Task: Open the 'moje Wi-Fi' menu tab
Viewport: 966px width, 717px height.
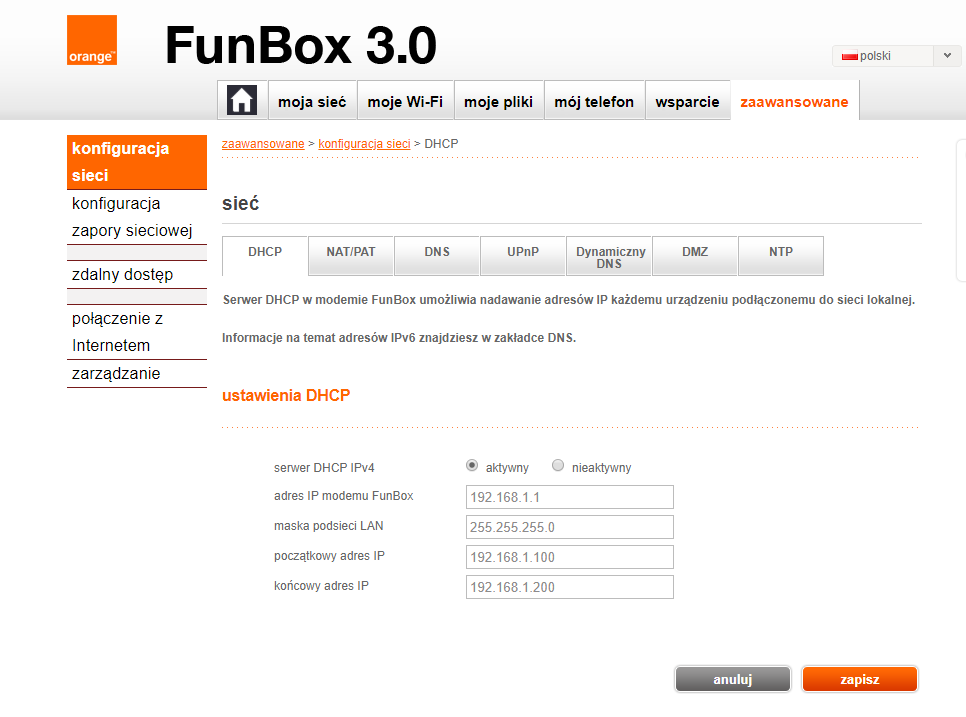Action: pos(405,100)
